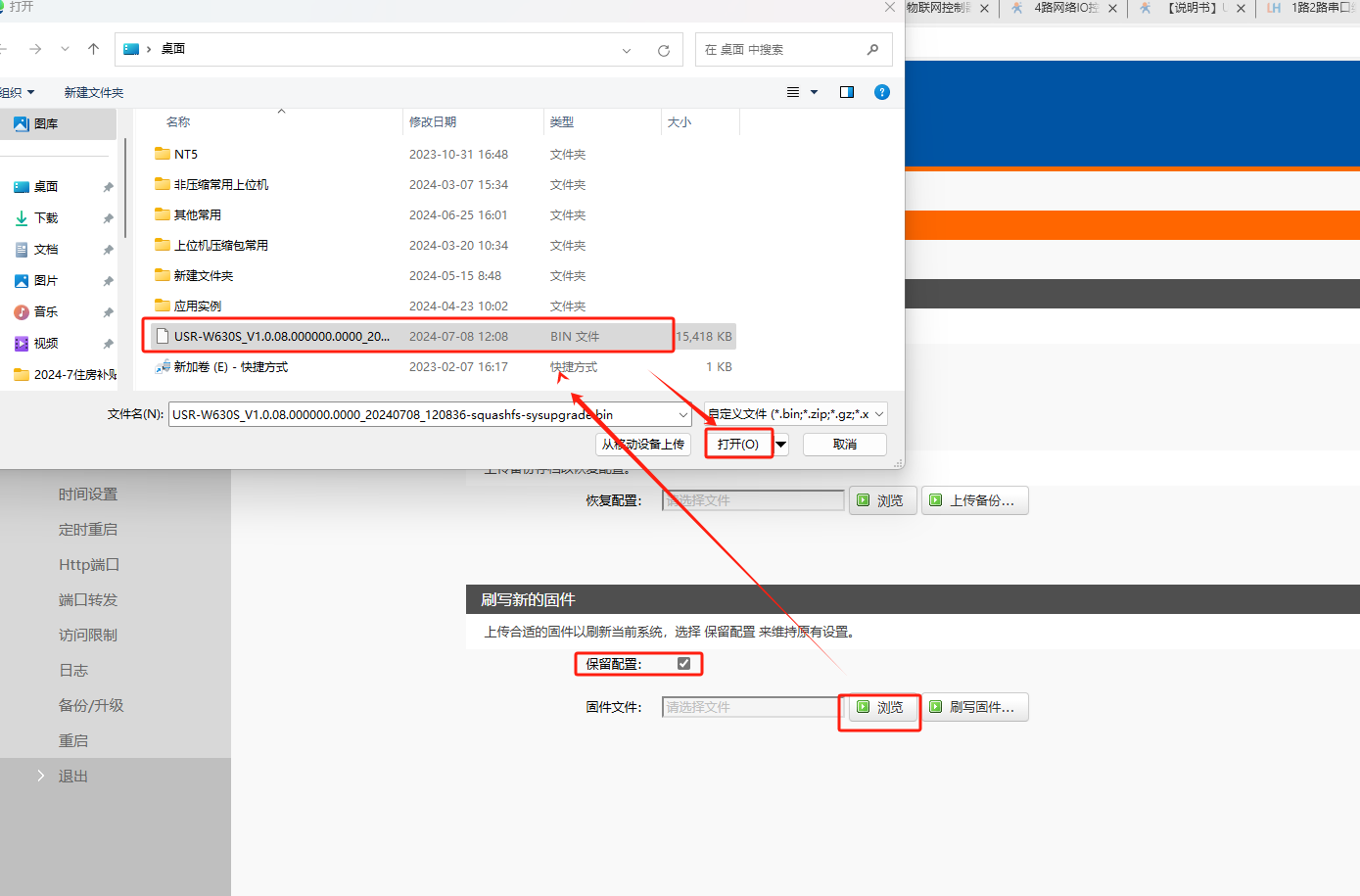Unpin Downloads from quick access

coord(108,218)
